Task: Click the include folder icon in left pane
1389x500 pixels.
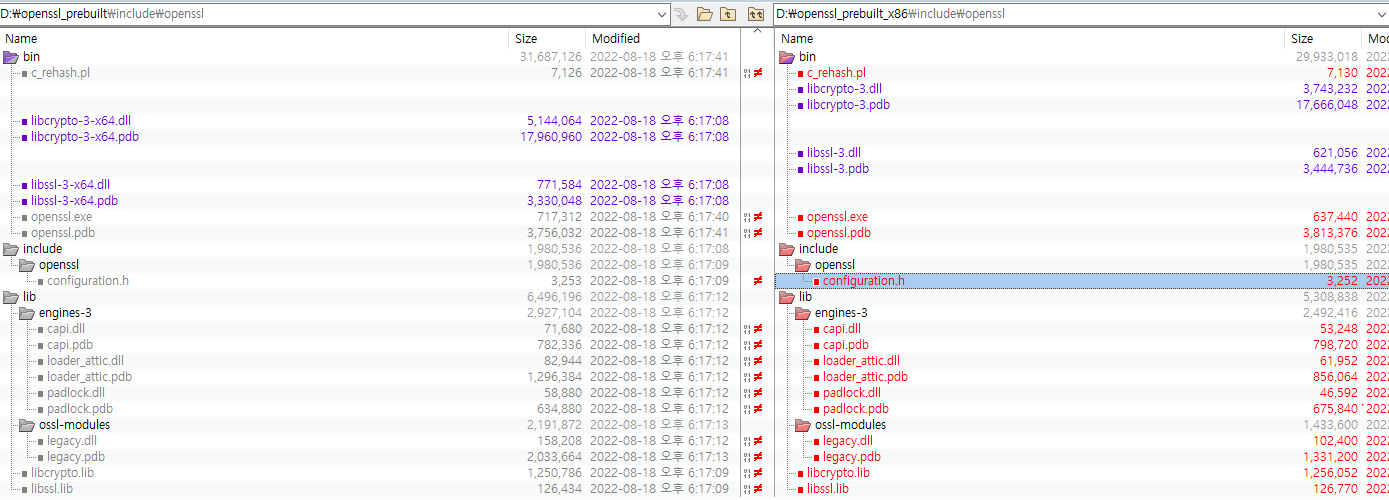Action: coord(11,249)
